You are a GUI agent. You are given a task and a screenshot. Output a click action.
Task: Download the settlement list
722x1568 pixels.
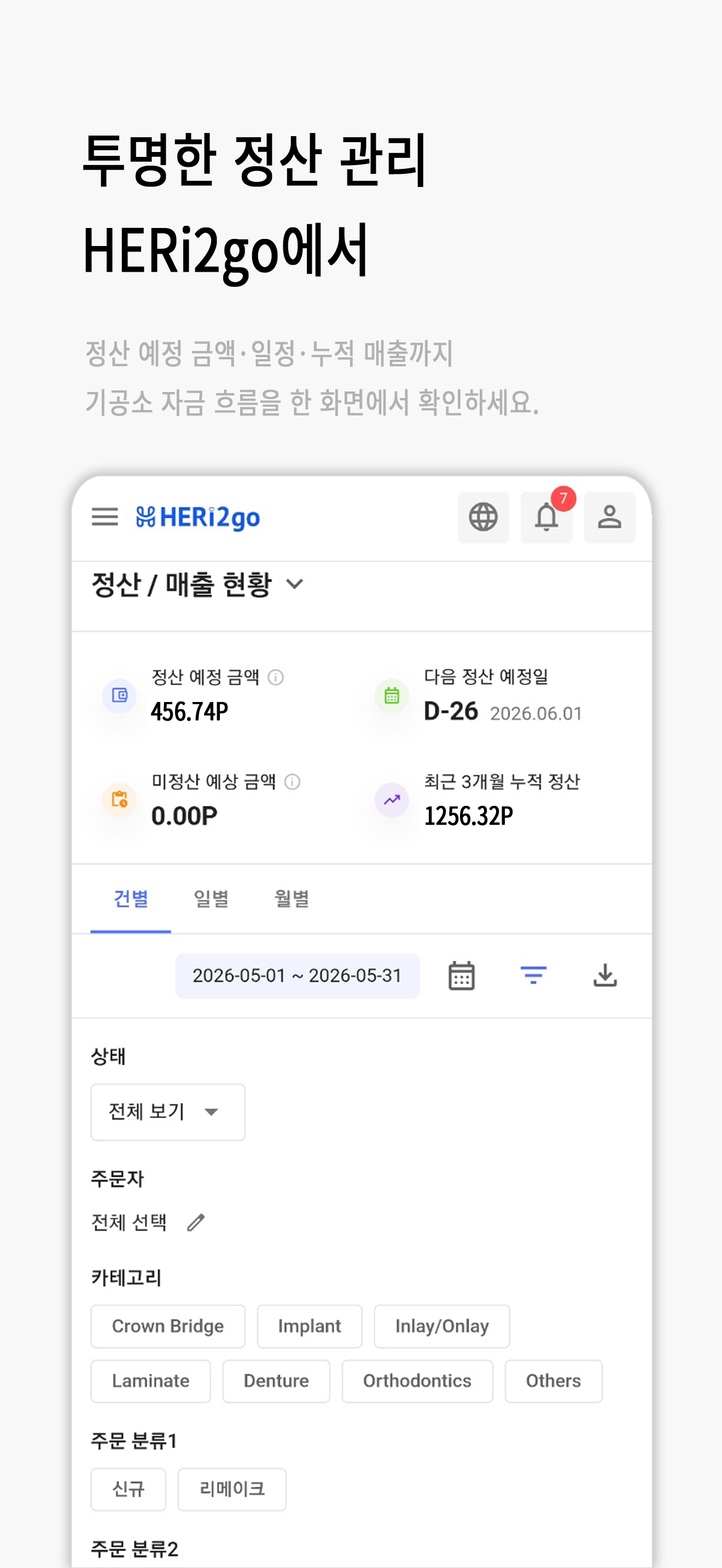605,975
